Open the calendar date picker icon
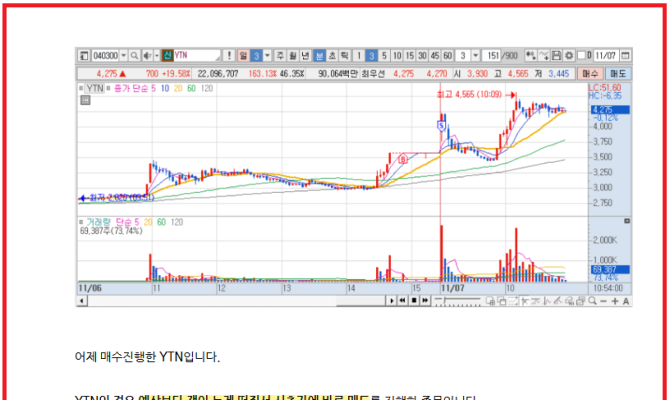670x400 pixels. 625,55
